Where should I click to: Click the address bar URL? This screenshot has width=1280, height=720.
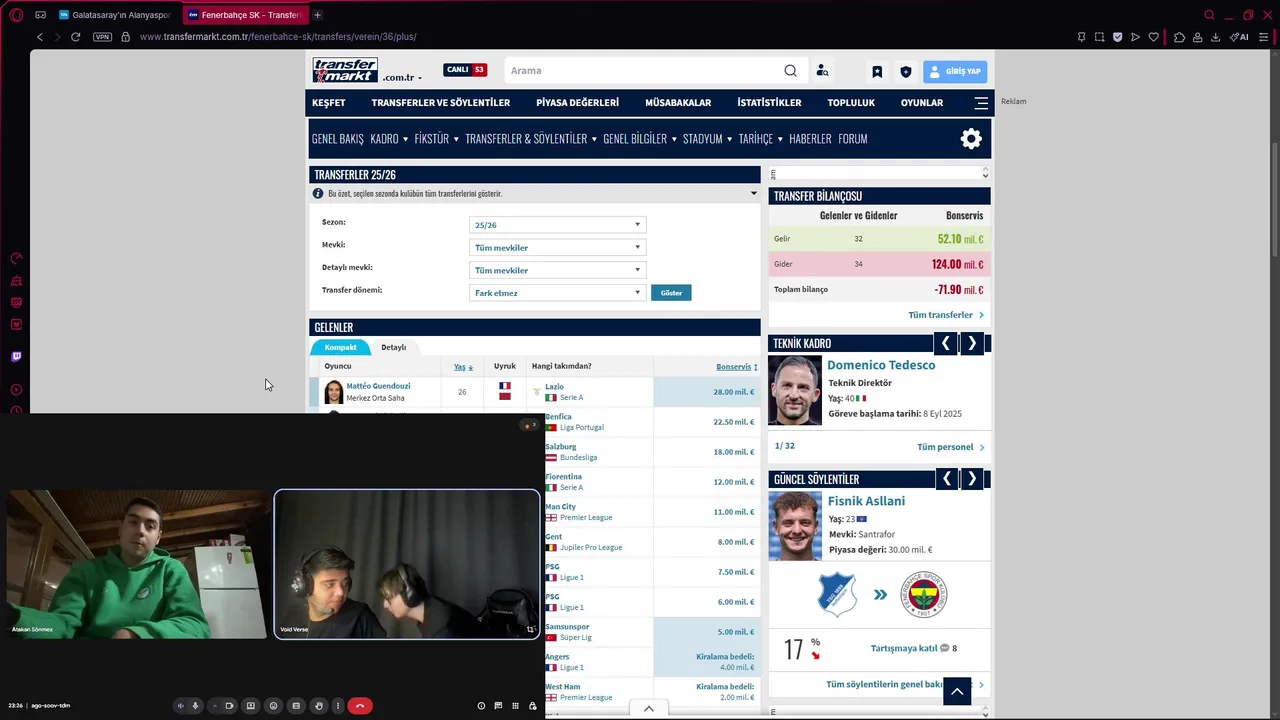pos(278,37)
